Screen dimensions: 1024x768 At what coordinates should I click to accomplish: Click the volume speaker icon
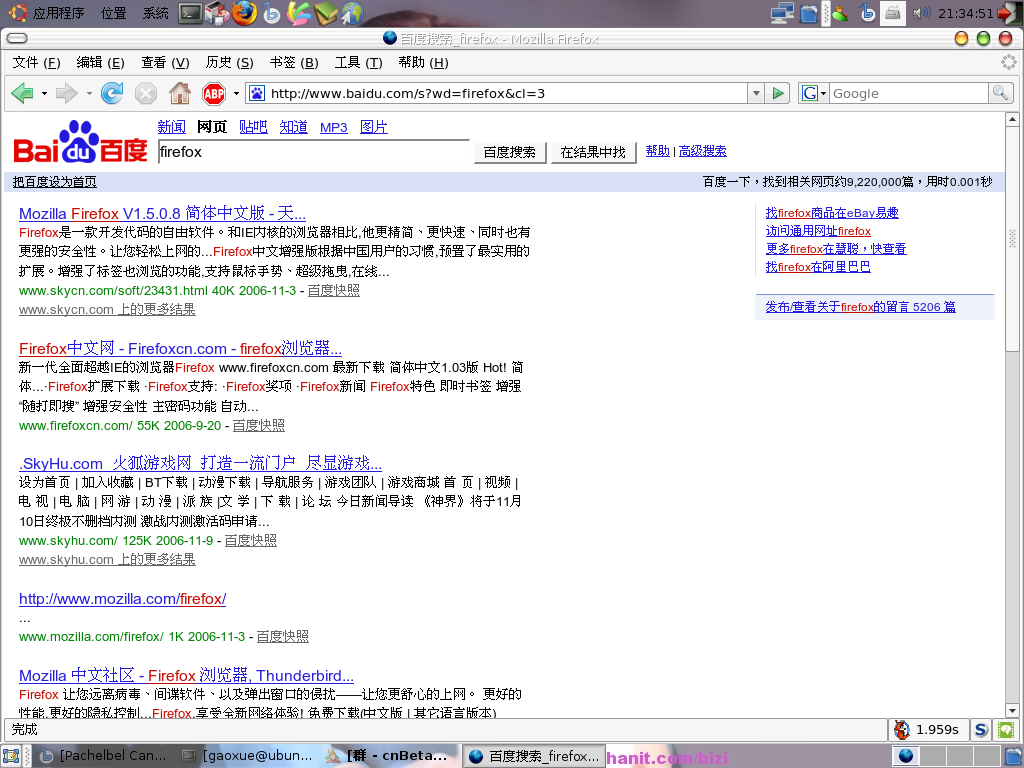(x=921, y=13)
